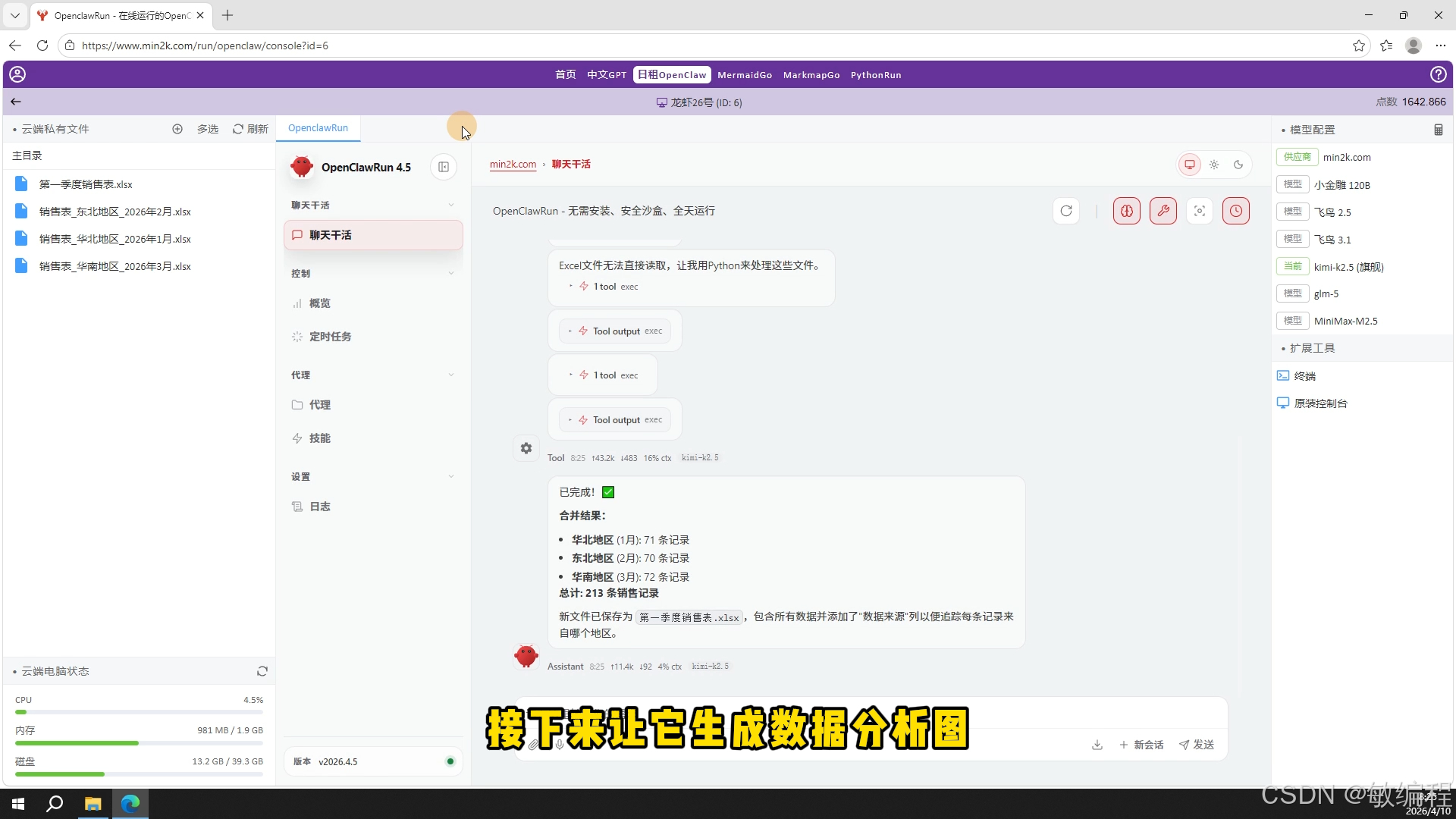
Task: Refresh the conversation with the reload icon
Action: (1066, 211)
